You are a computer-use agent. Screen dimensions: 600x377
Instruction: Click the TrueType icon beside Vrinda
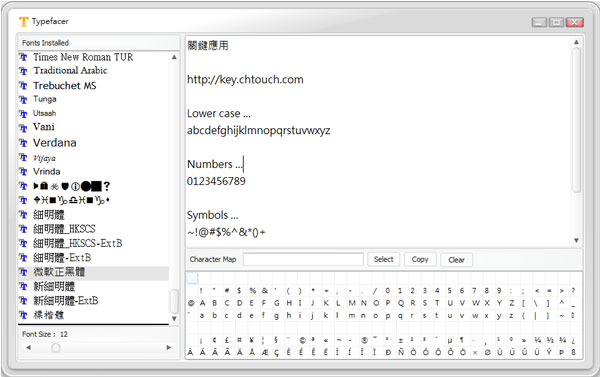pyautogui.click(x=23, y=171)
